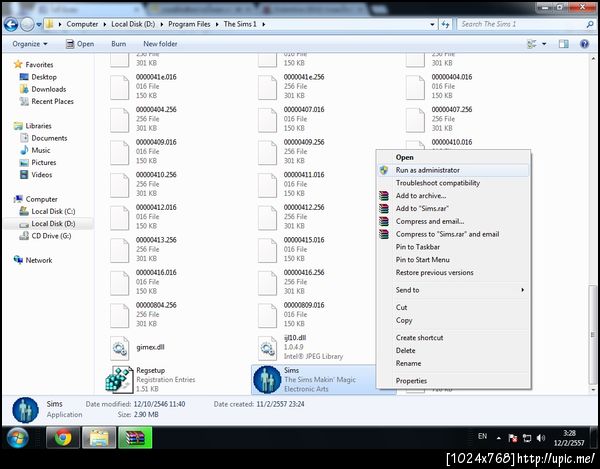Select file 00000404.256
This screenshot has height=469, width=600.
(x=143, y=119)
